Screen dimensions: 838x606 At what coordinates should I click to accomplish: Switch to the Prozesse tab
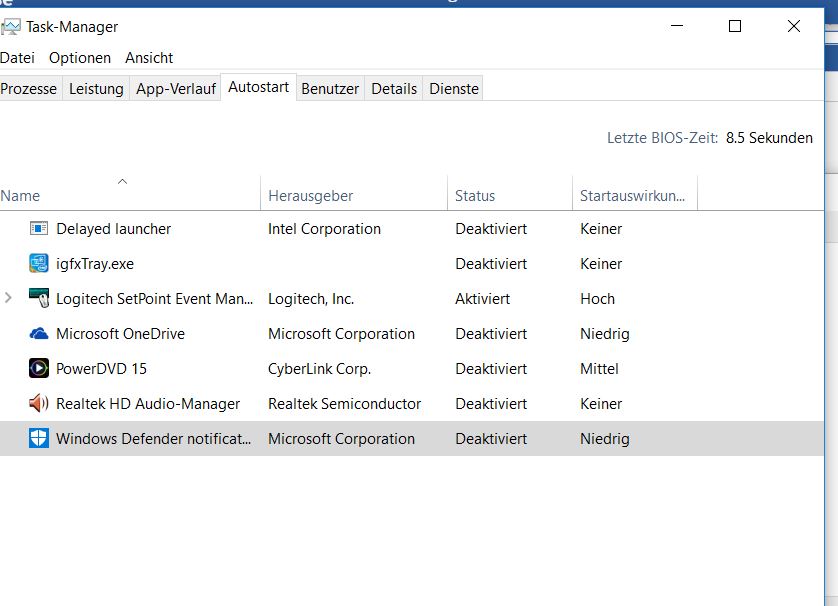[29, 89]
